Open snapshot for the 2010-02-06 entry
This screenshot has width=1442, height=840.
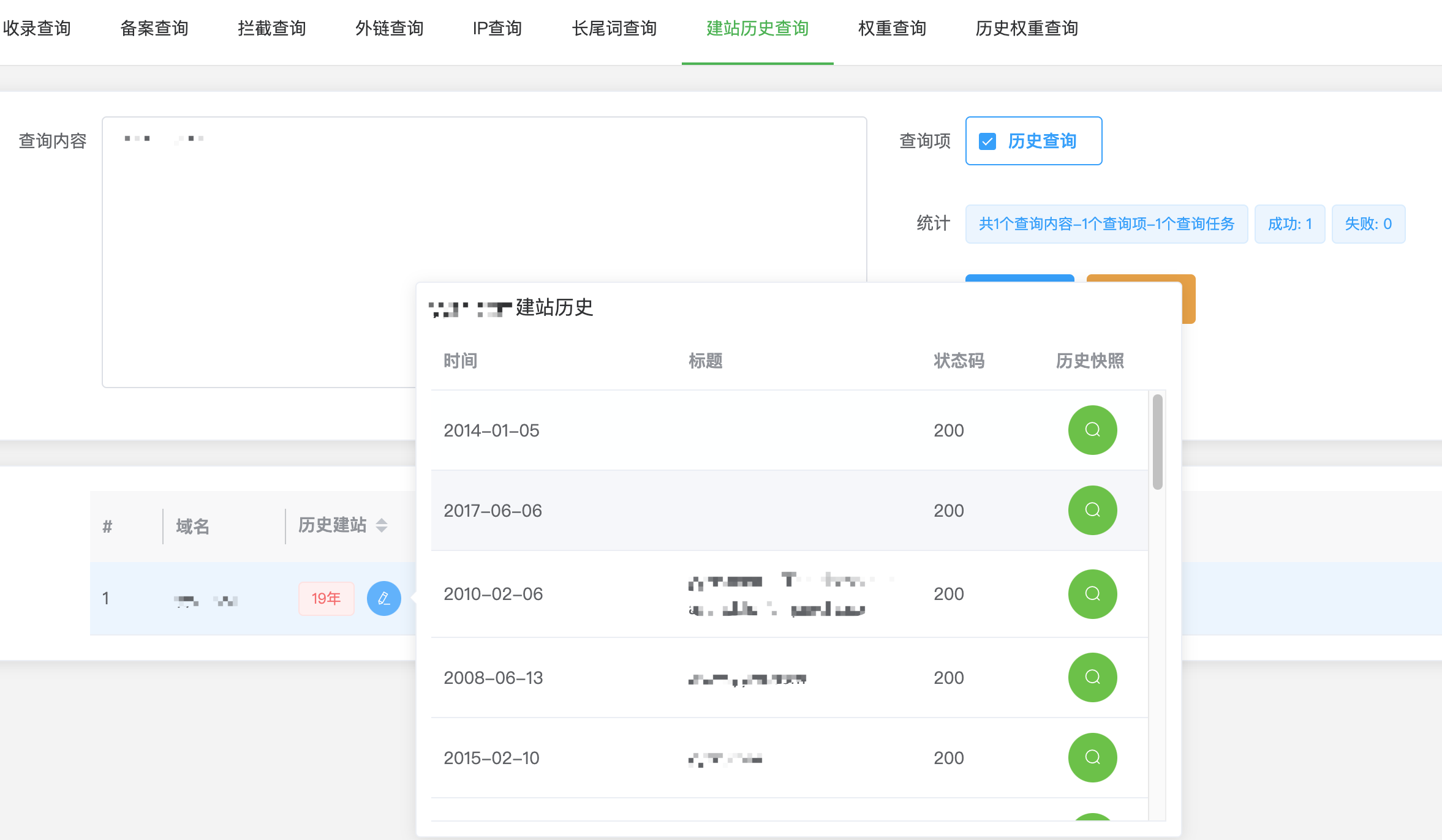click(1092, 594)
